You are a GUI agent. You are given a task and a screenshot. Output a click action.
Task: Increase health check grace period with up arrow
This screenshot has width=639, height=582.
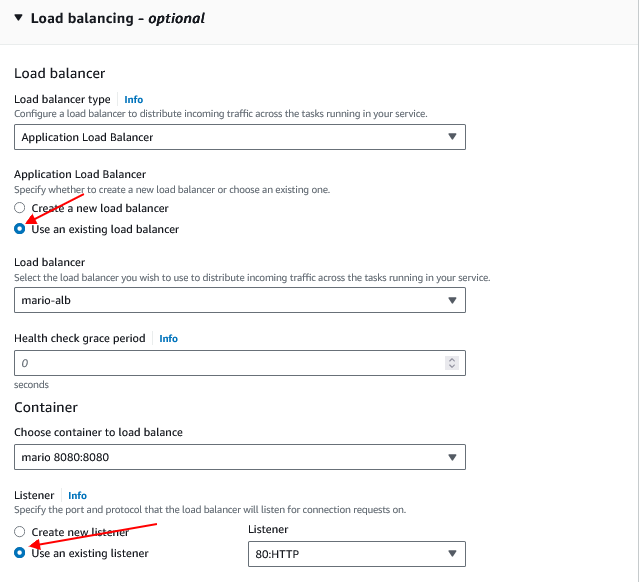452,359
